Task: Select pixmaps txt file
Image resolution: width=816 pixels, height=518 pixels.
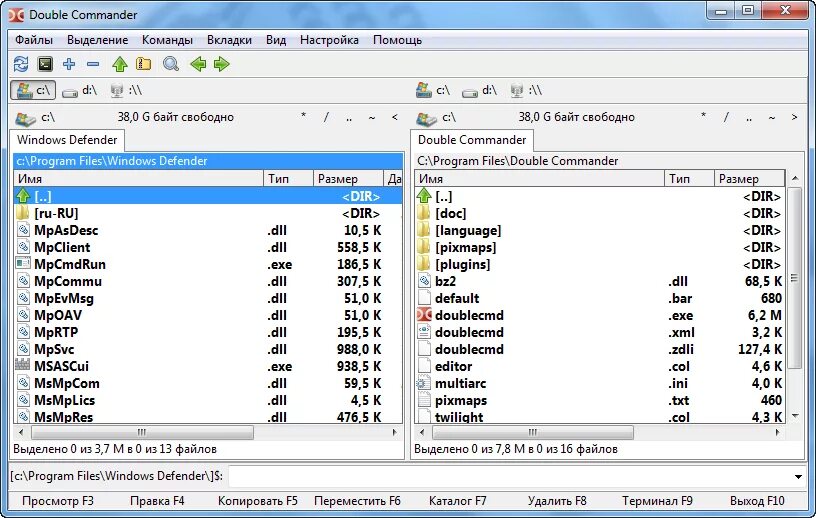Action: (x=600, y=400)
